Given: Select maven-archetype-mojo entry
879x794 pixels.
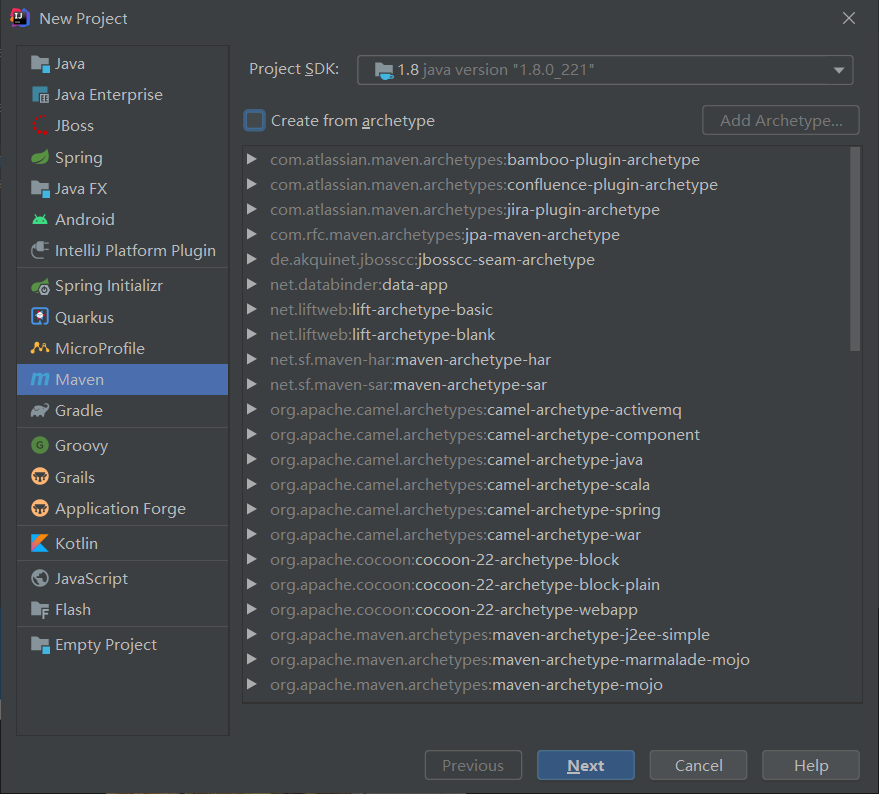Looking at the screenshot, I should click(x=466, y=685).
